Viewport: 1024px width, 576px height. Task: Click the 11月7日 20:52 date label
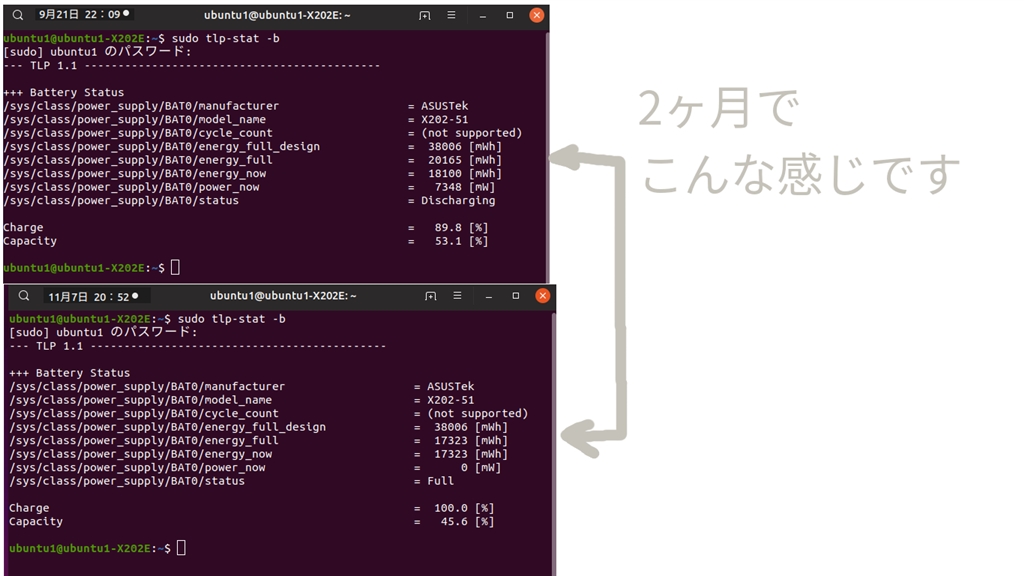[88, 296]
